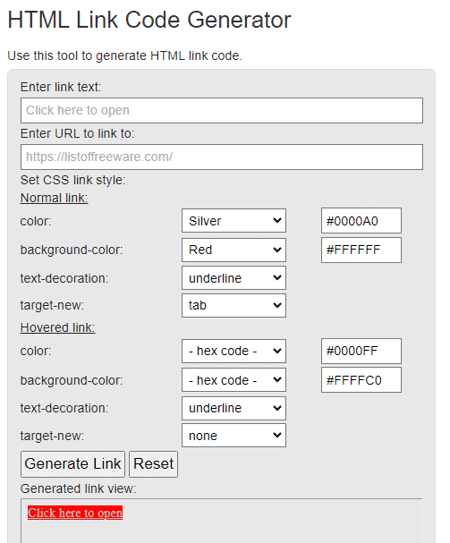Viewport: 450px width, 543px height.
Task: Expand Normal link text-decoration dropdown
Action: tap(233, 278)
